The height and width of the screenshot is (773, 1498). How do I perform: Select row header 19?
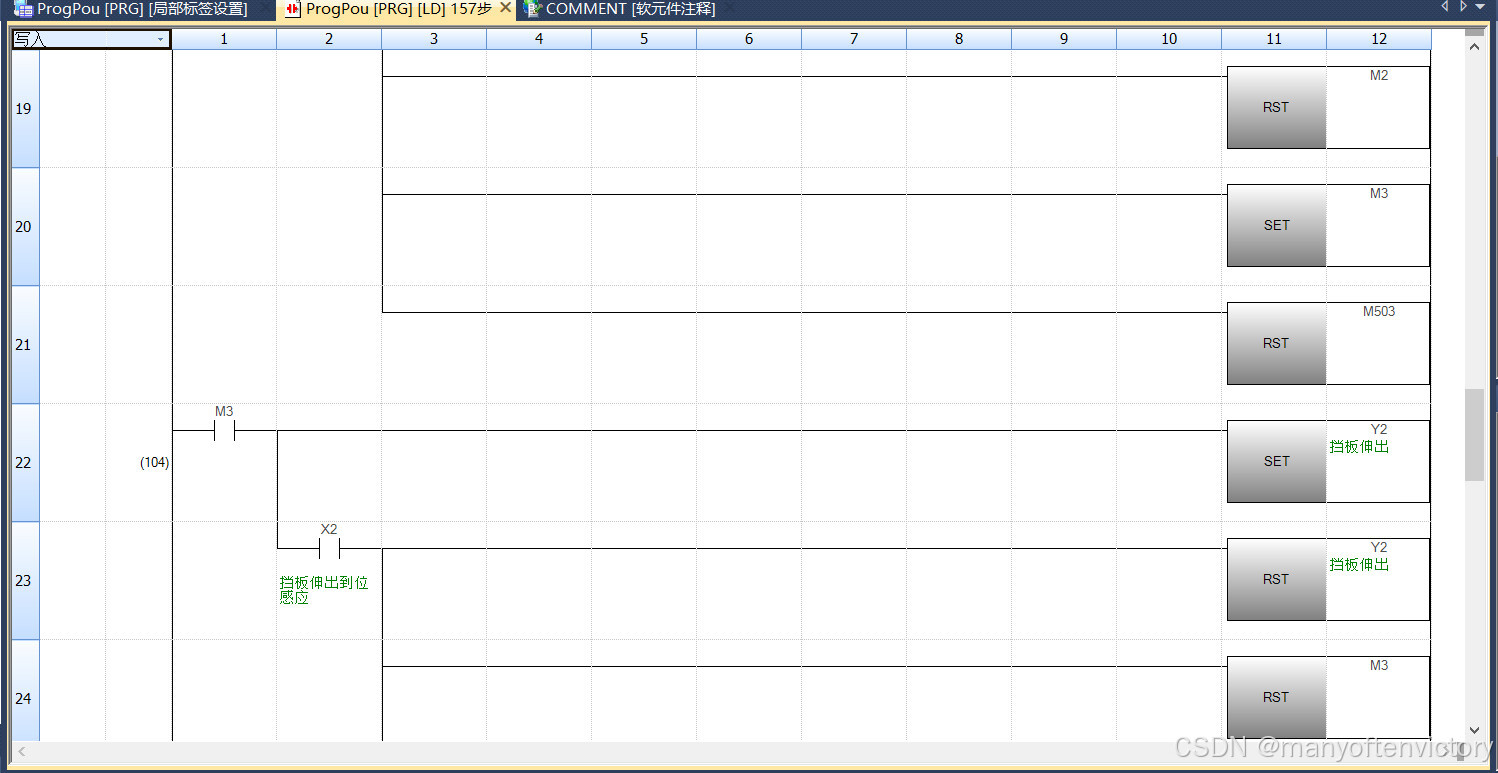click(24, 109)
